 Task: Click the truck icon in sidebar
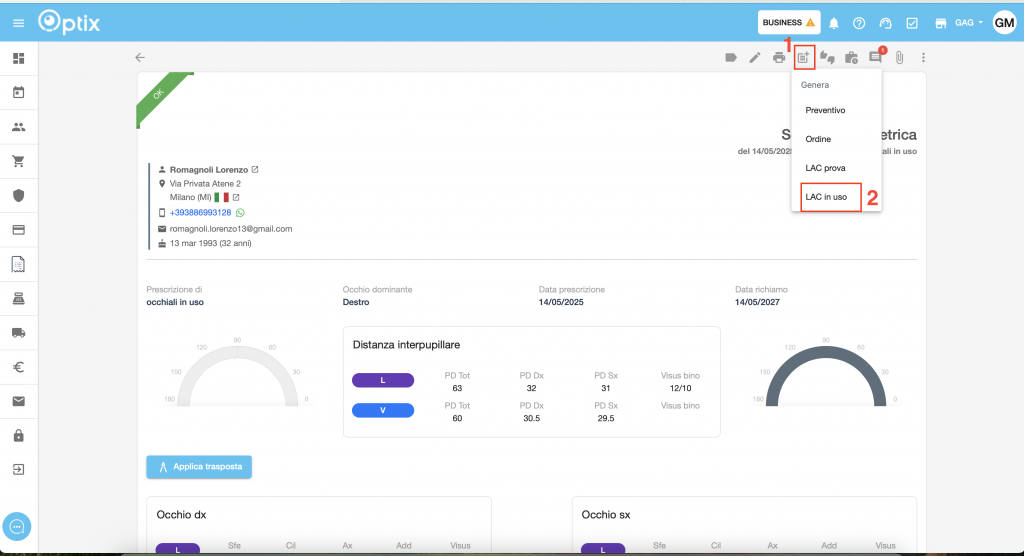[18, 332]
